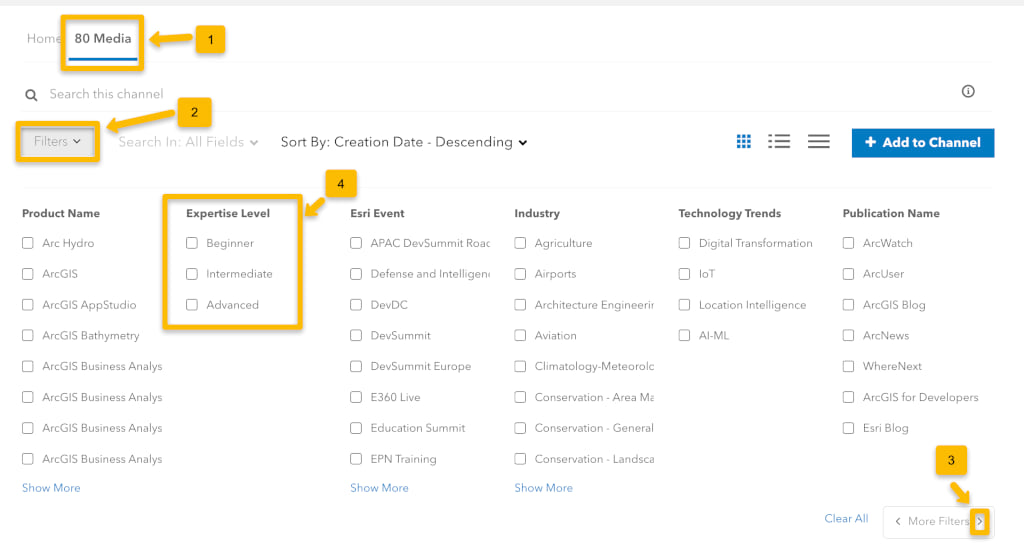Enable the ArcGIS Blog publication filter

(x=849, y=305)
